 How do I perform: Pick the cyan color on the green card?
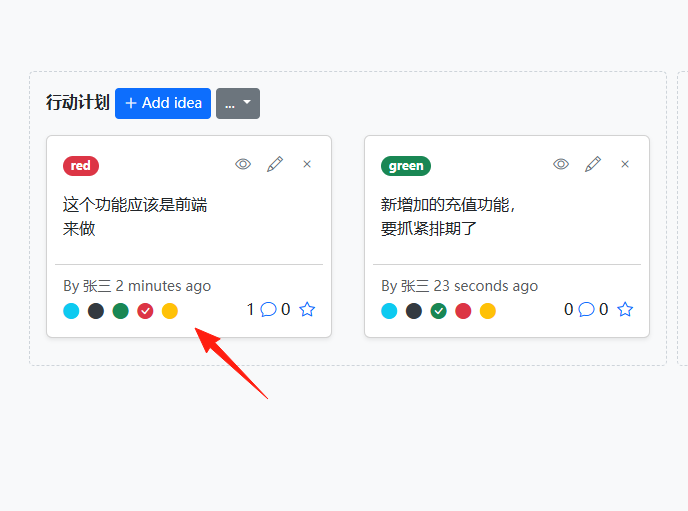(x=389, y=311)
